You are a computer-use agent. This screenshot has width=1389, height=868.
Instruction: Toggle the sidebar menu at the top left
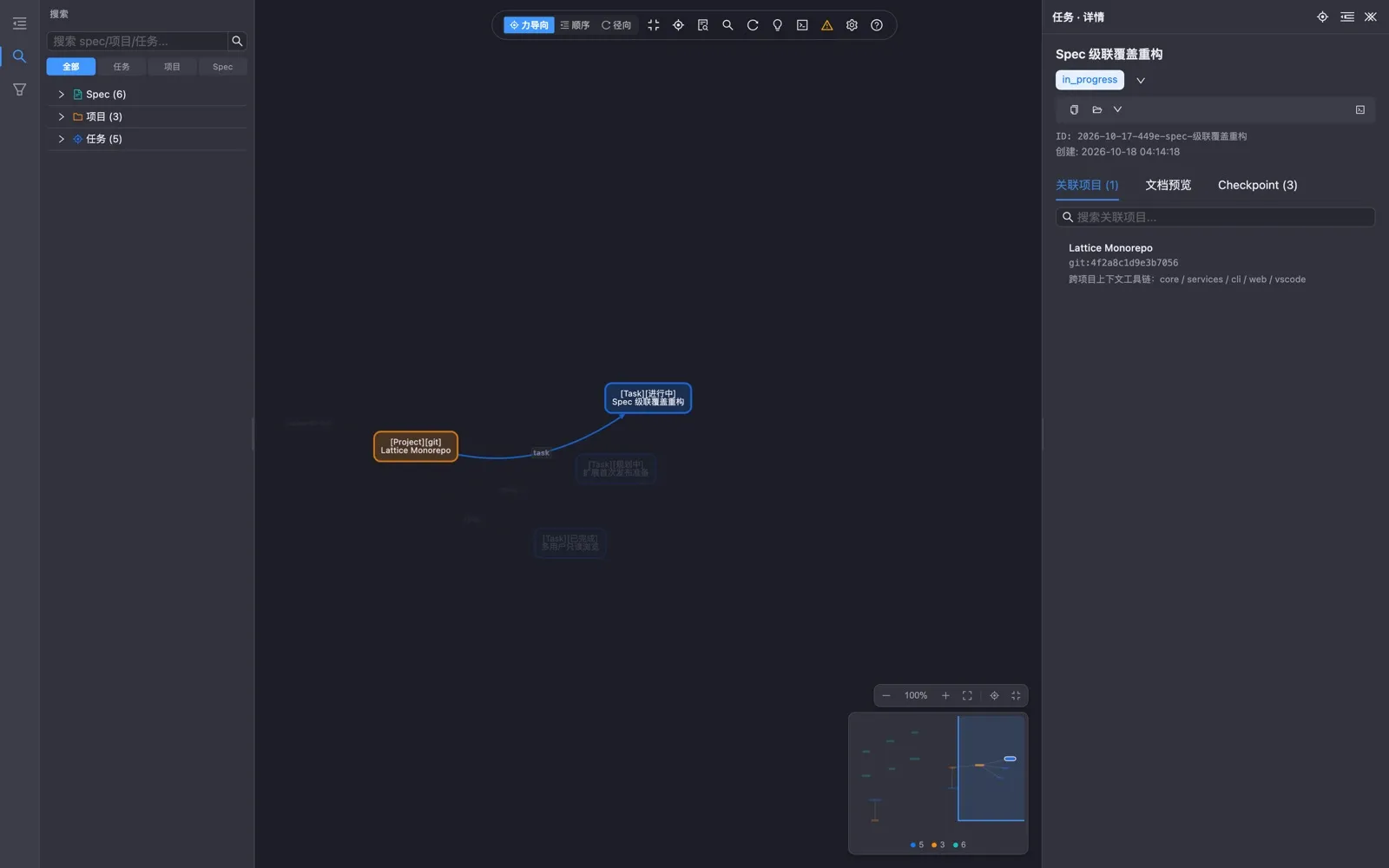[x=19, y=23]
